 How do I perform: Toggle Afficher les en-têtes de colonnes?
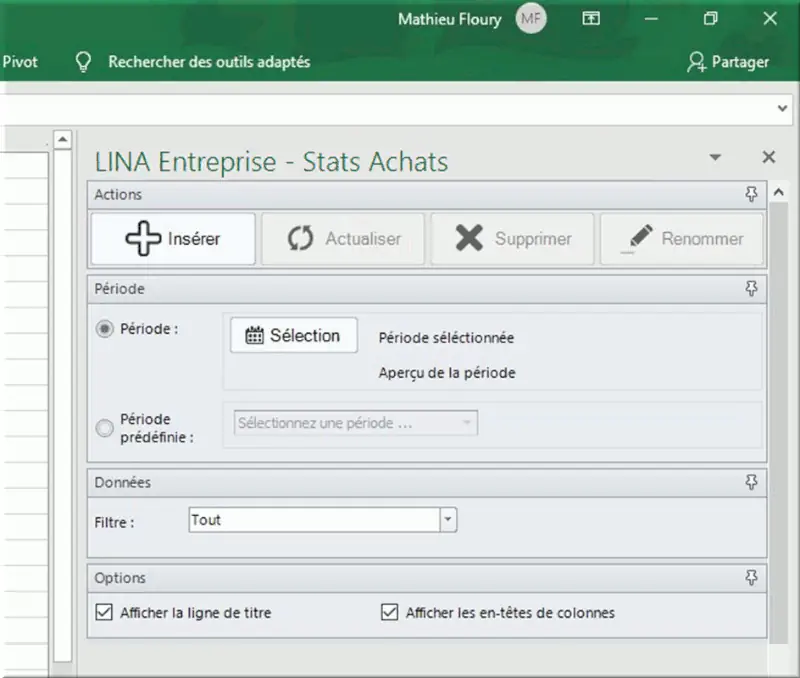tap(390, 612)
